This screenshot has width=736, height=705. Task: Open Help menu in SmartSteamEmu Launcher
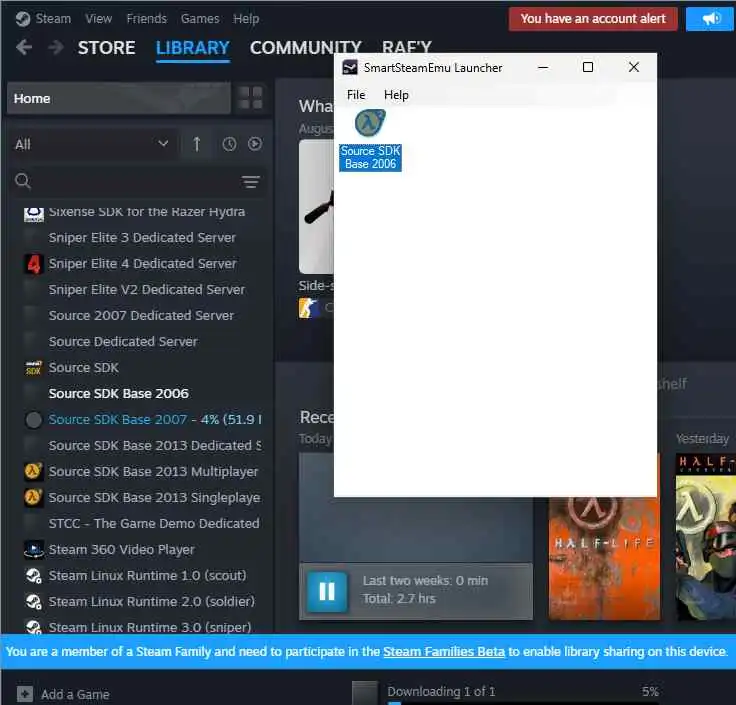pyautogui.click(x=396, y=95)
